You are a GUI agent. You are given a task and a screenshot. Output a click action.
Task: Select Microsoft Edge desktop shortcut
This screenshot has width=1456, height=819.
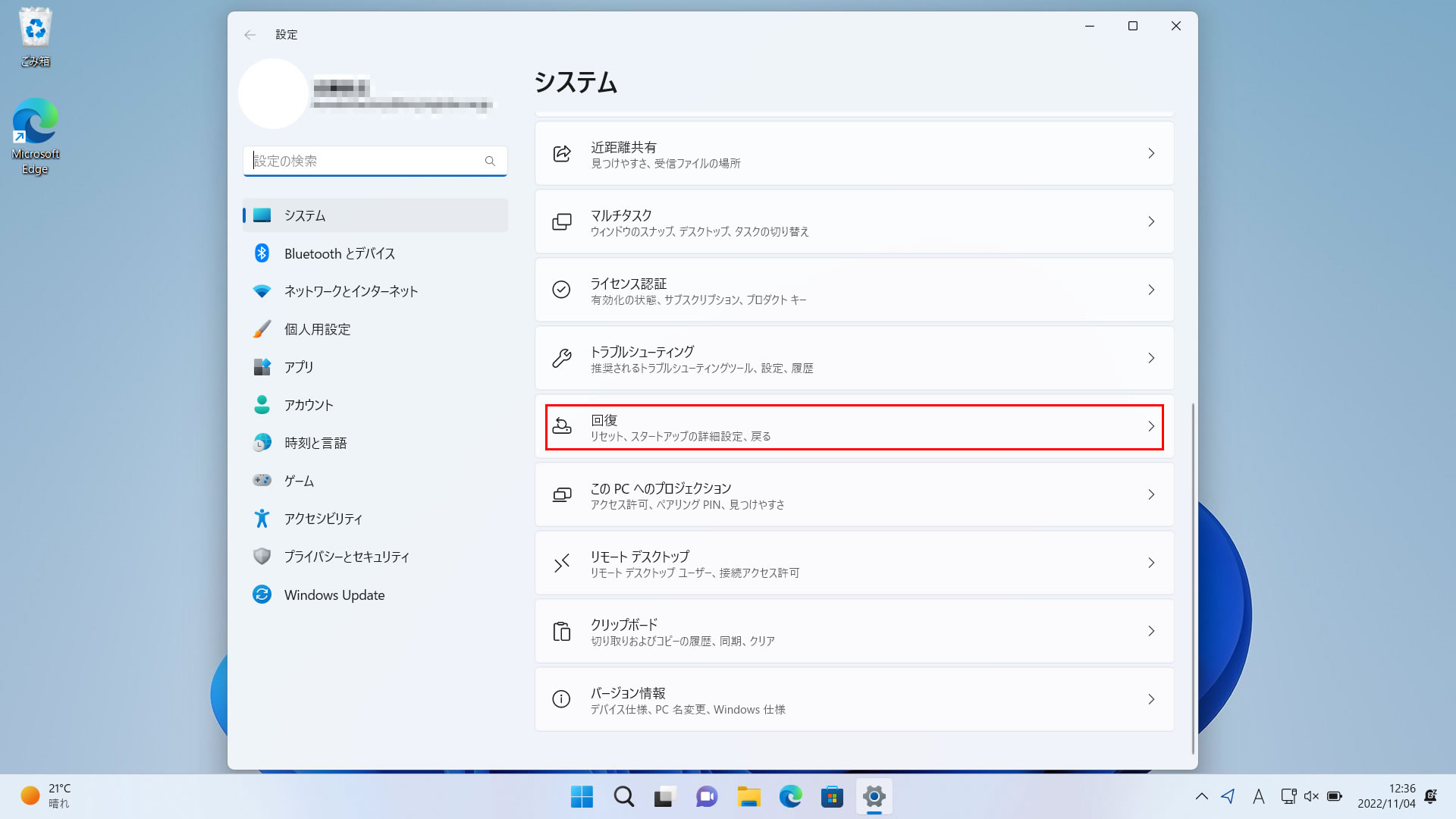pos(35,136)
